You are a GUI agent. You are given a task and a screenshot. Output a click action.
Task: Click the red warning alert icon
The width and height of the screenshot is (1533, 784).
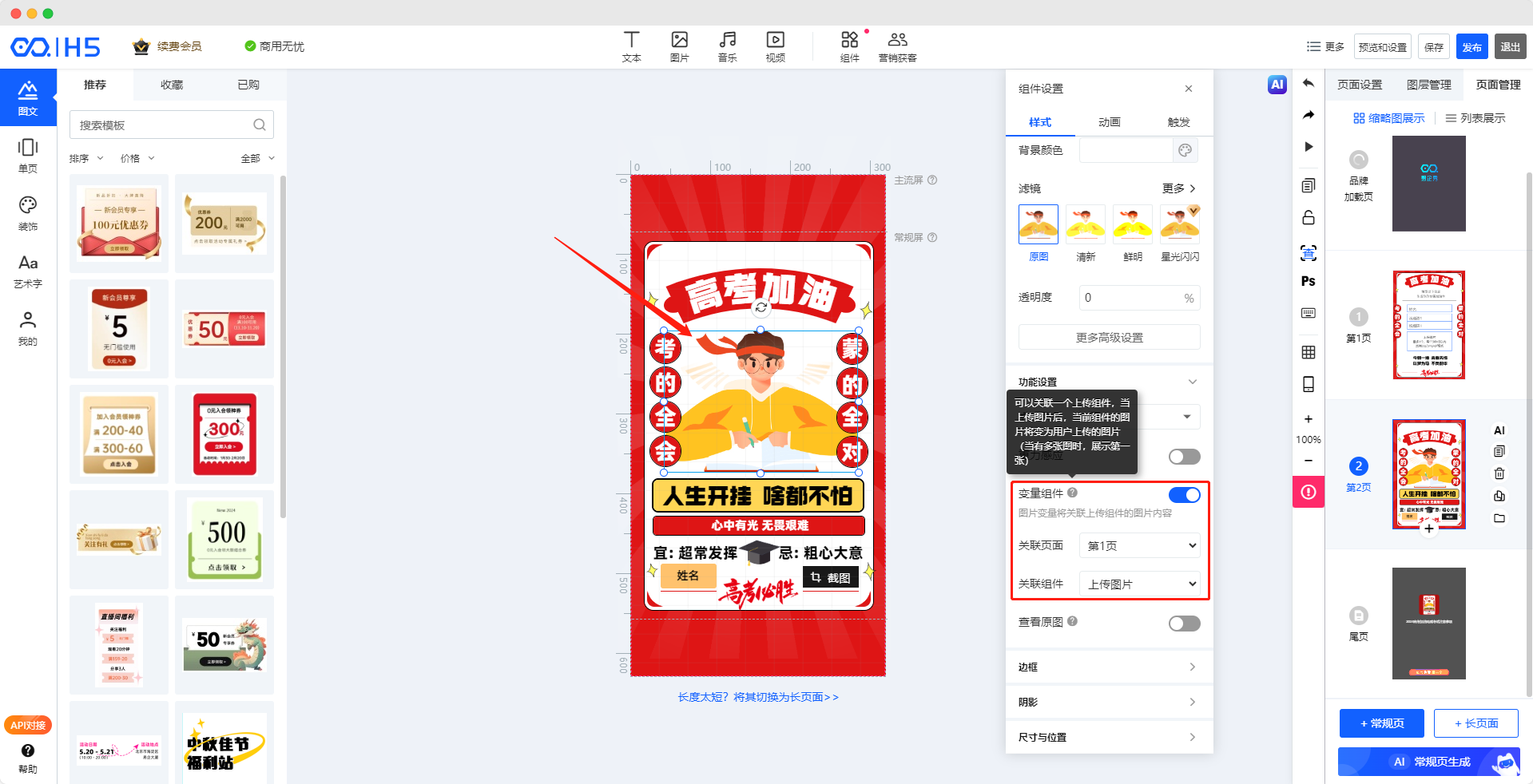1309,492
